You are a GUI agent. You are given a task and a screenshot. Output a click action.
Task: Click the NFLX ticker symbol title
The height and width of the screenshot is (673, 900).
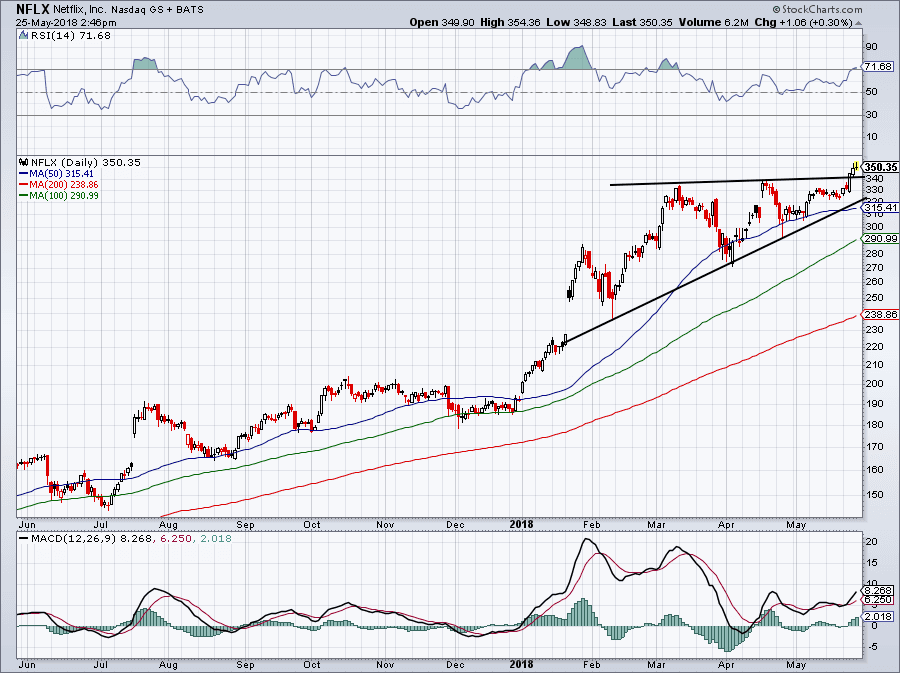[x=32, y=9]
